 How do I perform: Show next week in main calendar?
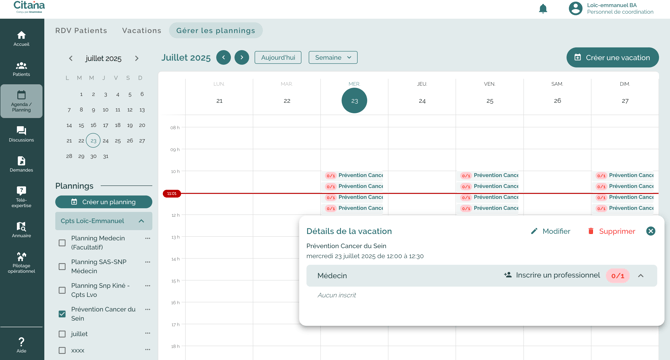click(x=242, y=57)
